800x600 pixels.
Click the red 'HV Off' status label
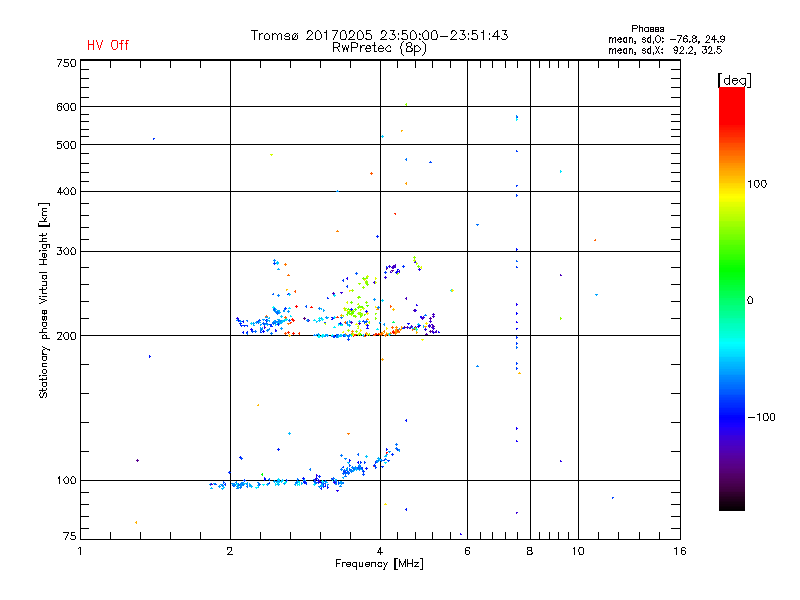pyautogui.click(x=108, y=45)
